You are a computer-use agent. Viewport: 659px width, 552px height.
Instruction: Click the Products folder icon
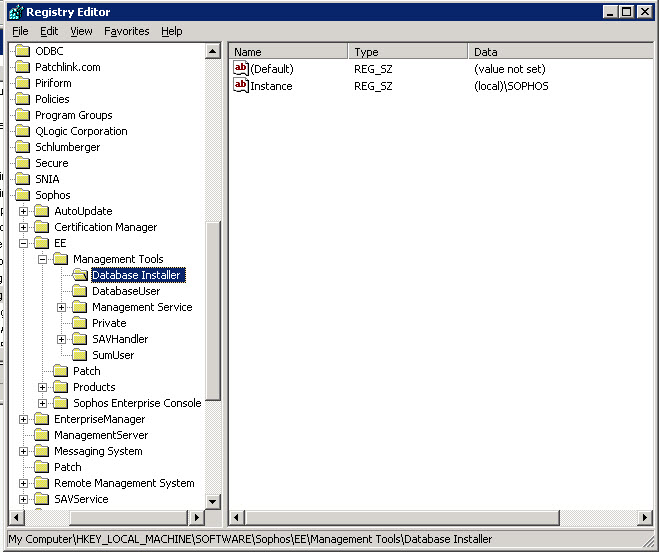61,387
